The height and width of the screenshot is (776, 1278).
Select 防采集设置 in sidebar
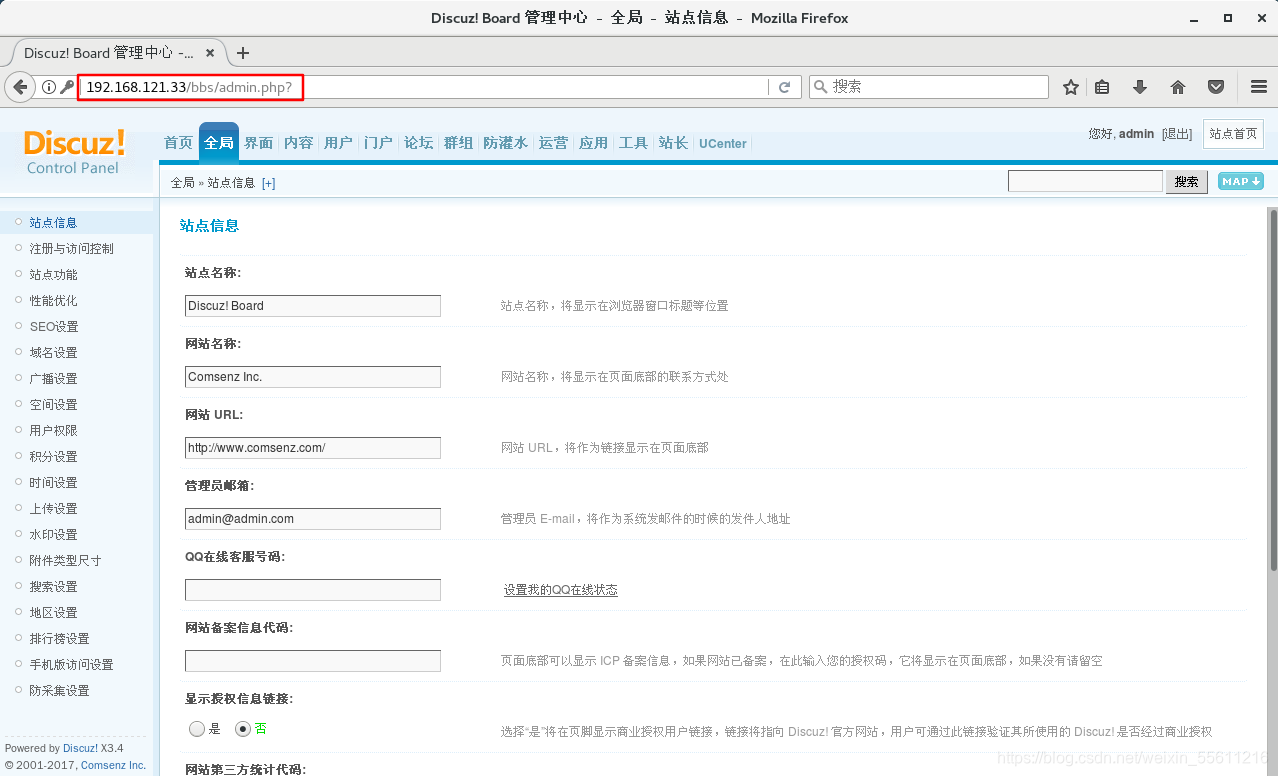(60, 691)
